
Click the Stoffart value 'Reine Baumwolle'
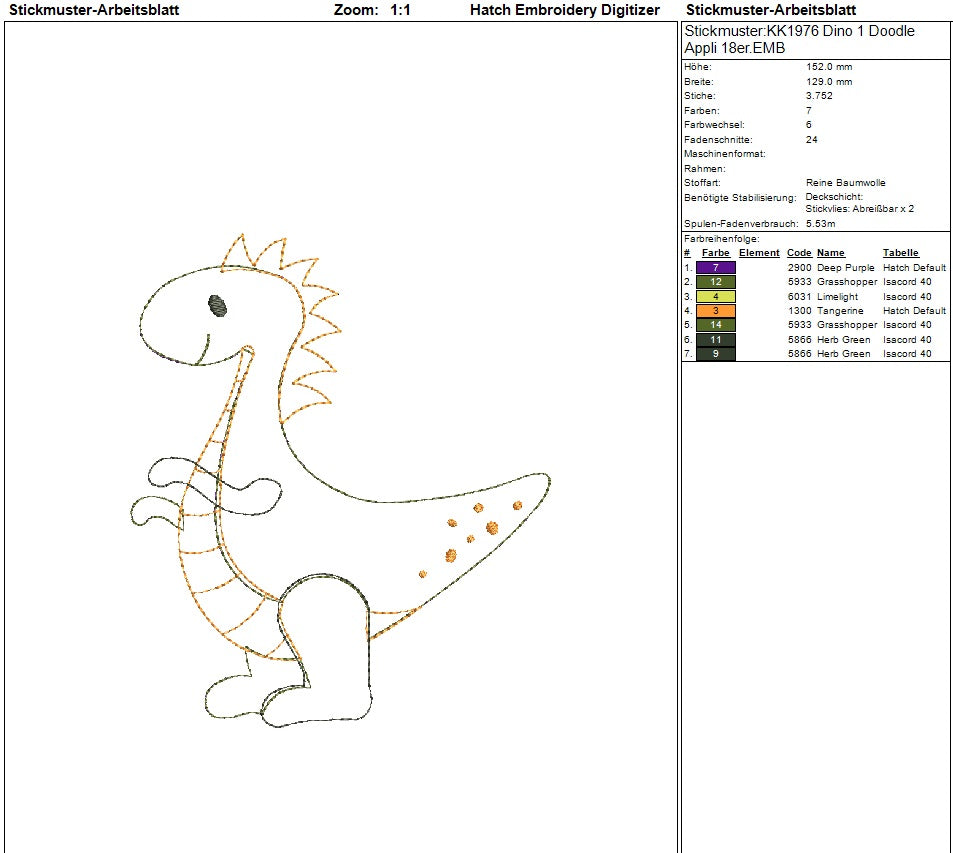(845, 183)
